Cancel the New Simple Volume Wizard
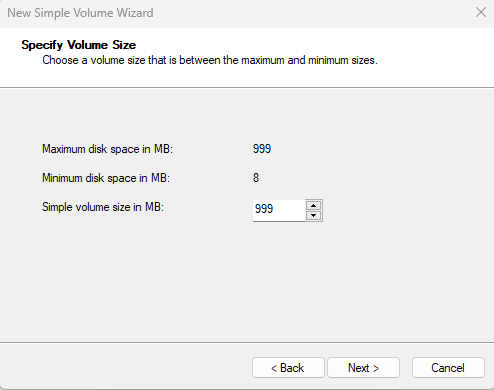Viewport: 494px width, 390px height. pos(448,368)
